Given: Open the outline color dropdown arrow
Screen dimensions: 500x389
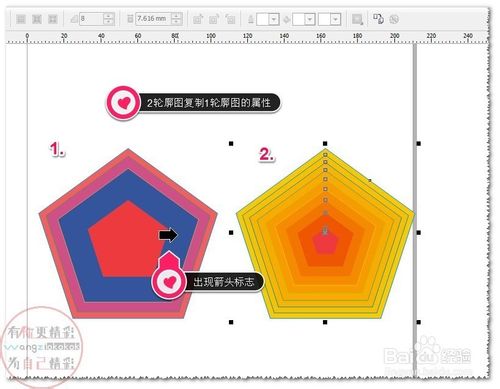Looking at the screenshot, I should point(274,19).
